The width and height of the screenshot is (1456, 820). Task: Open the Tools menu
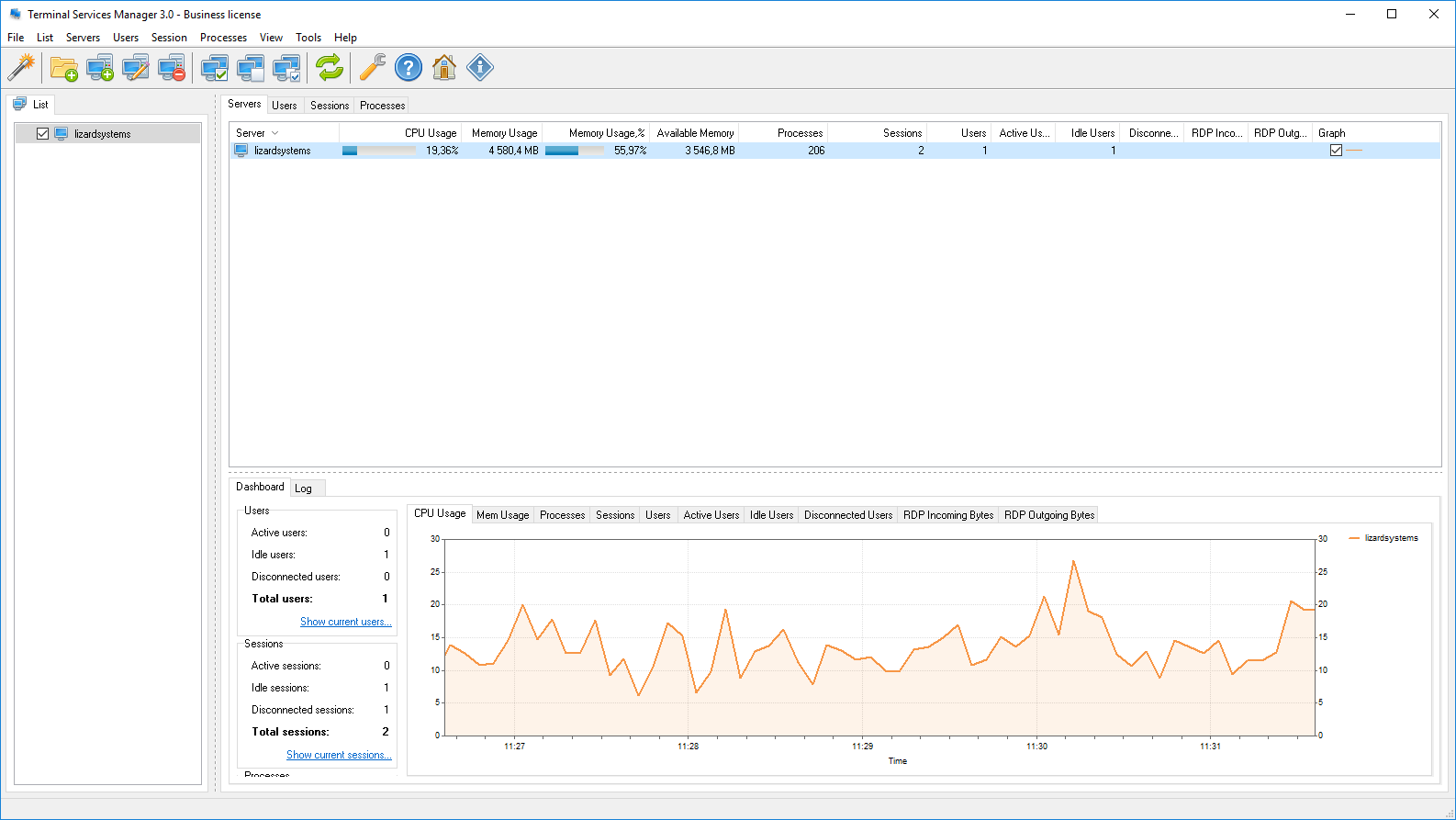coord(308,38)
